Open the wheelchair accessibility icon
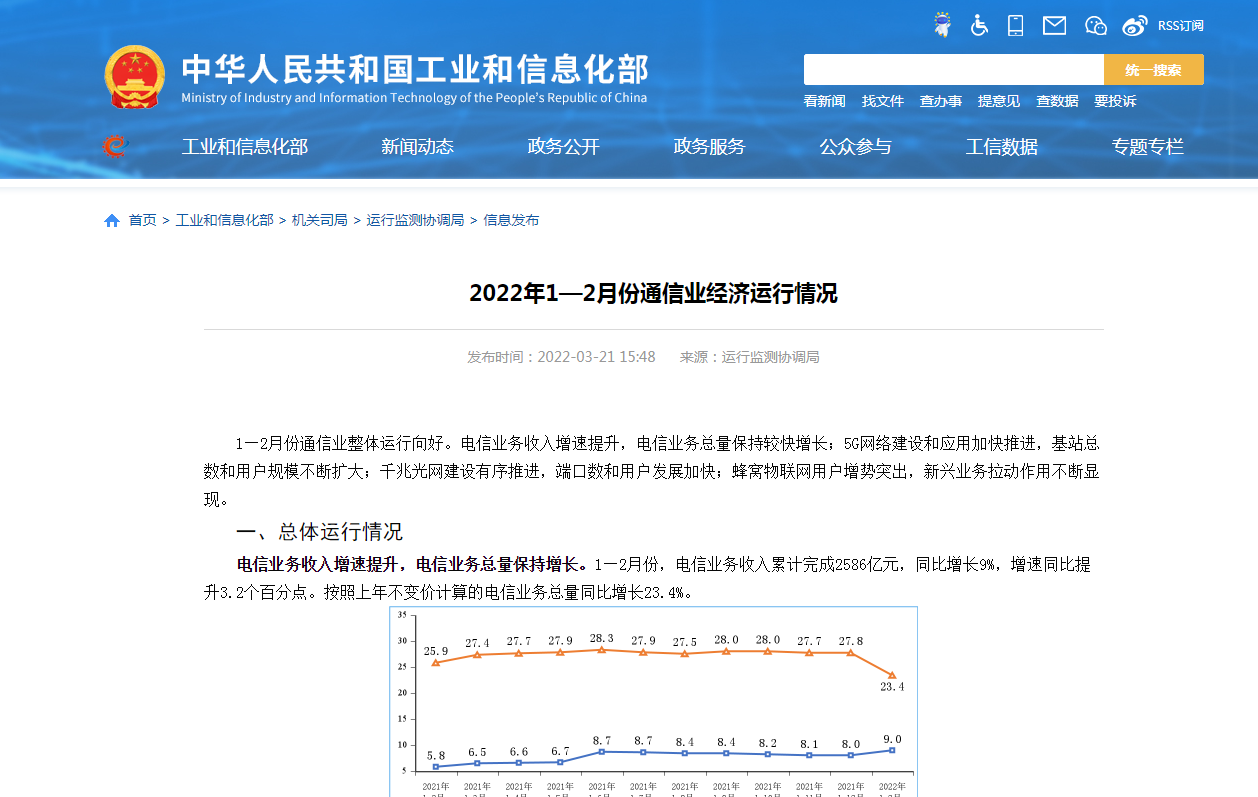The image size is (1258, 797). click(x=979, y=25)
